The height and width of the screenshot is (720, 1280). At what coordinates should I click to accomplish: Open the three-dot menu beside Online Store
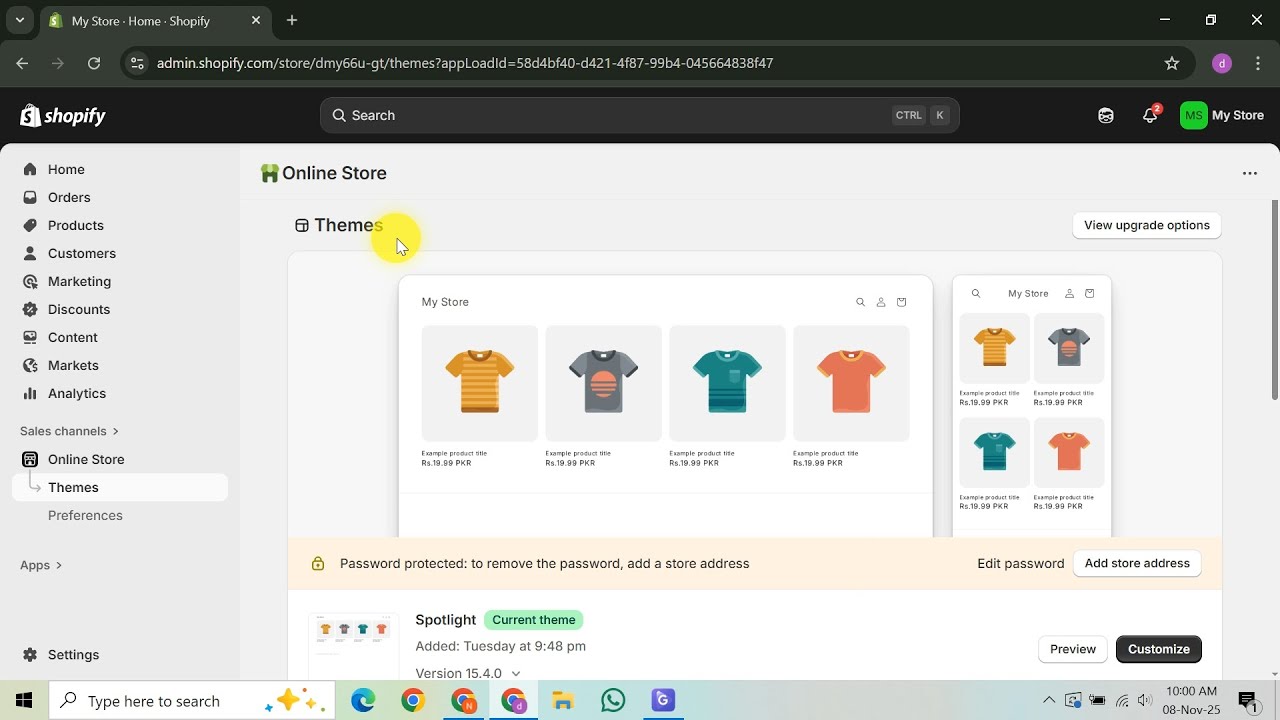point(1250,173)
